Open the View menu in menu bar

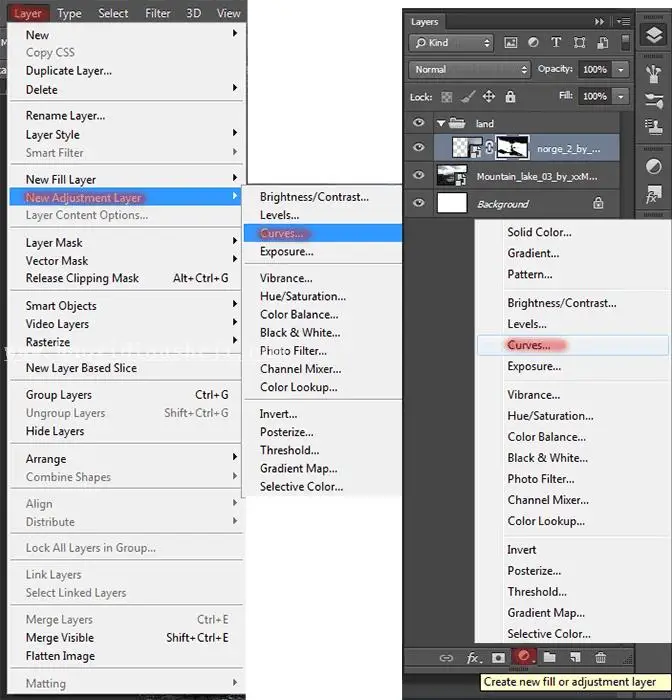(229, 13)
